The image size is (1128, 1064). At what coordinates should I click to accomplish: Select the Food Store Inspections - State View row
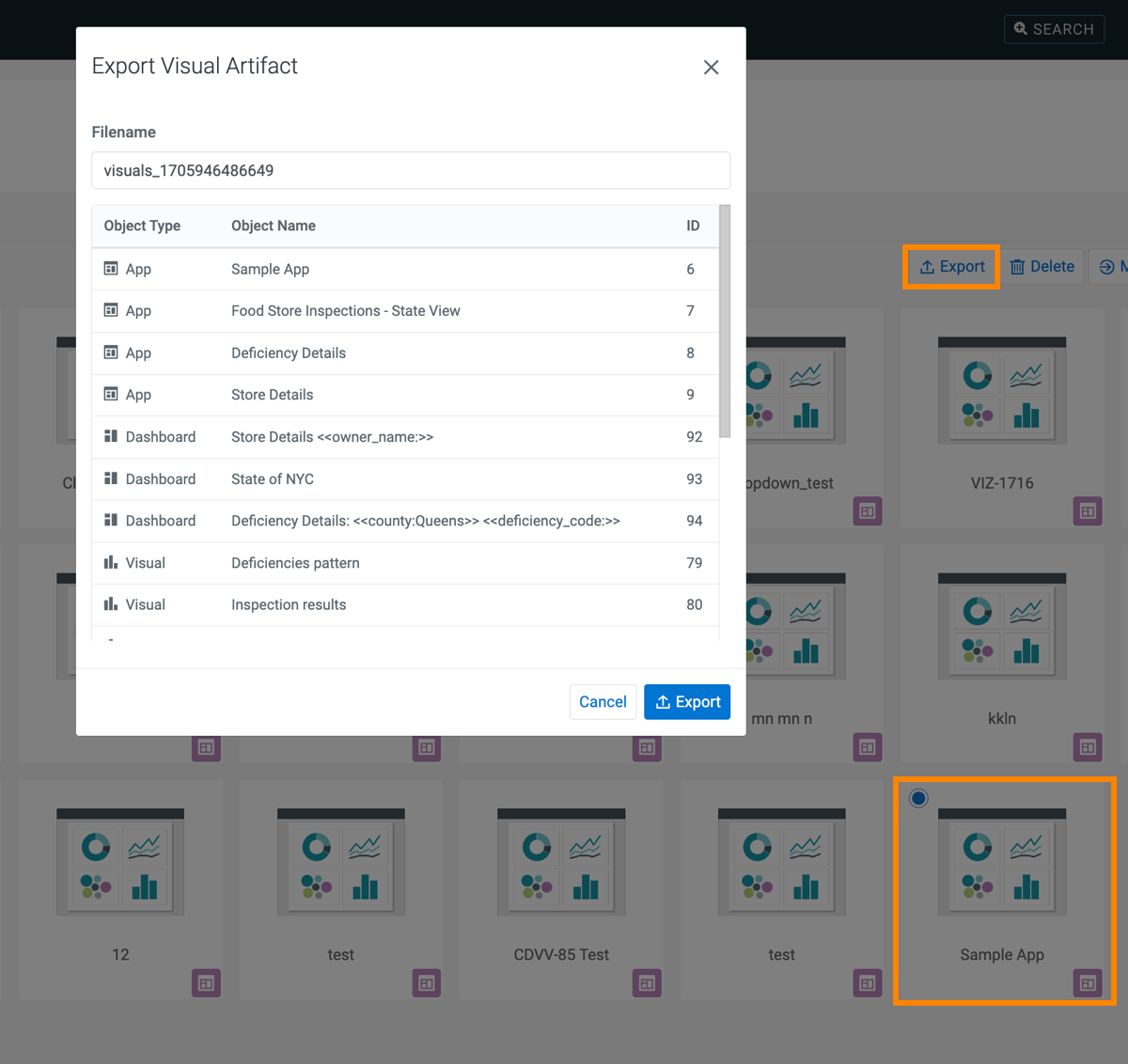(345, 311)
